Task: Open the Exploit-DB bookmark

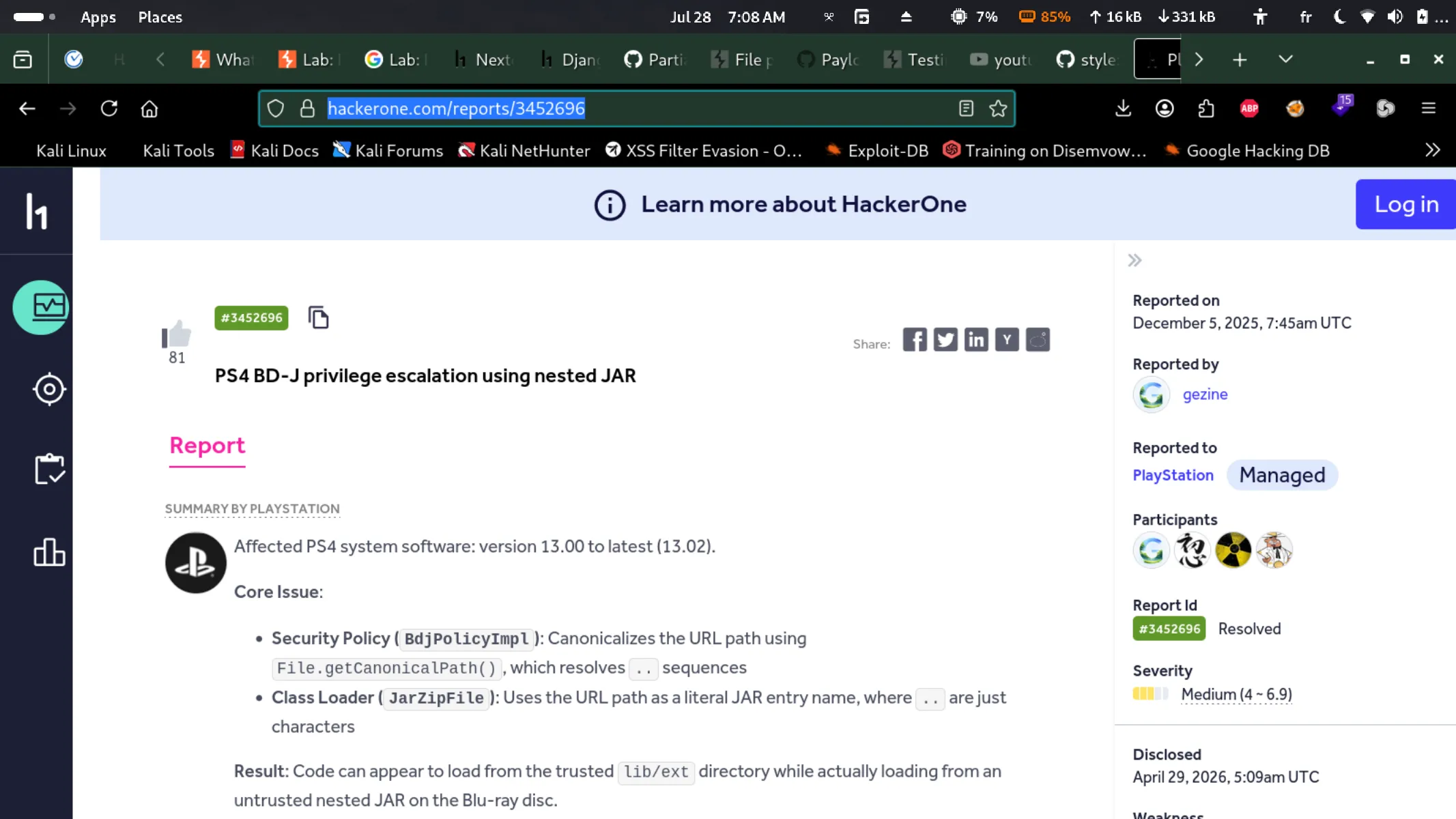Action: tap(877, 150)
